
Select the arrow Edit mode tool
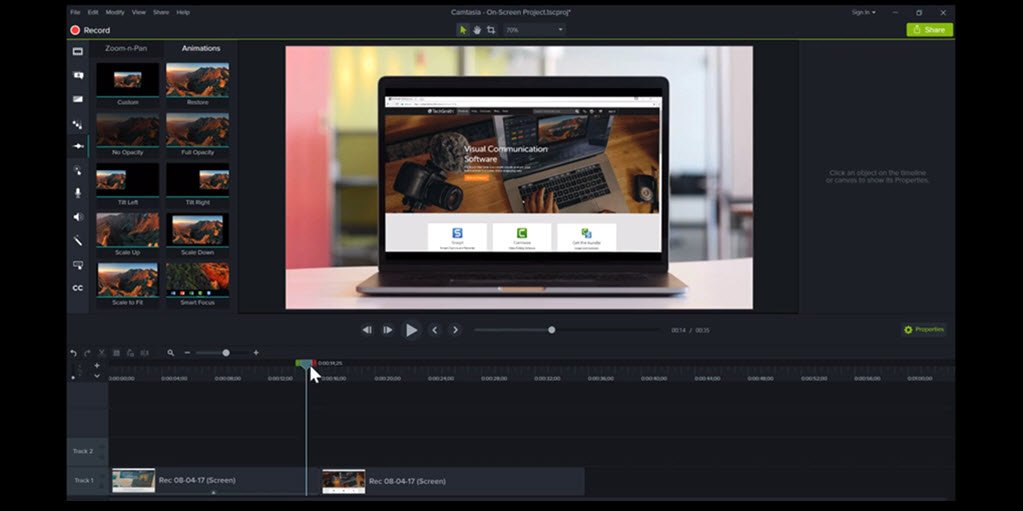pyautogui.click(x=463, y=30)
